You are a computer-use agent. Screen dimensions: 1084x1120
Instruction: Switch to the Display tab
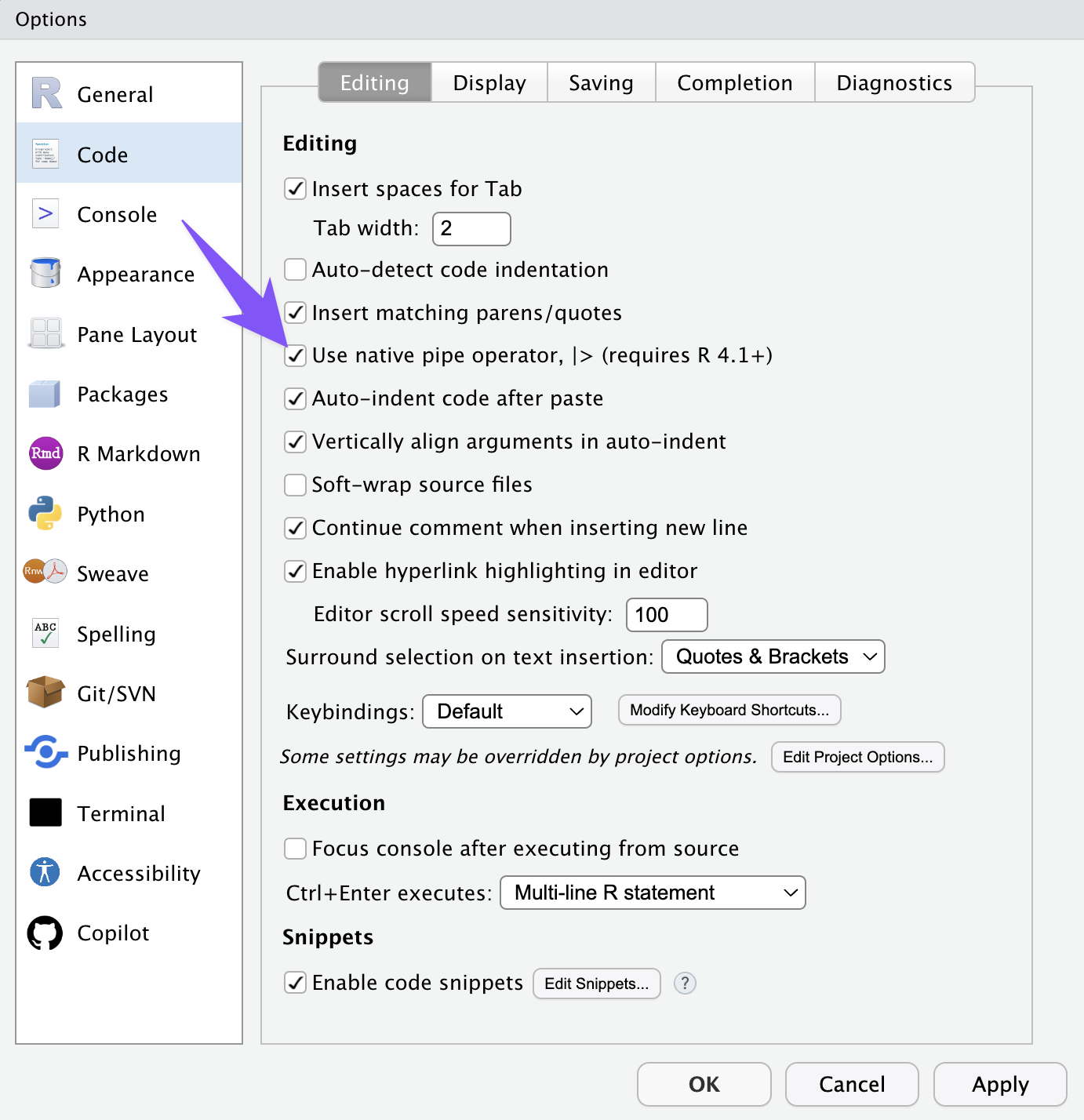[x=489, y=83]
